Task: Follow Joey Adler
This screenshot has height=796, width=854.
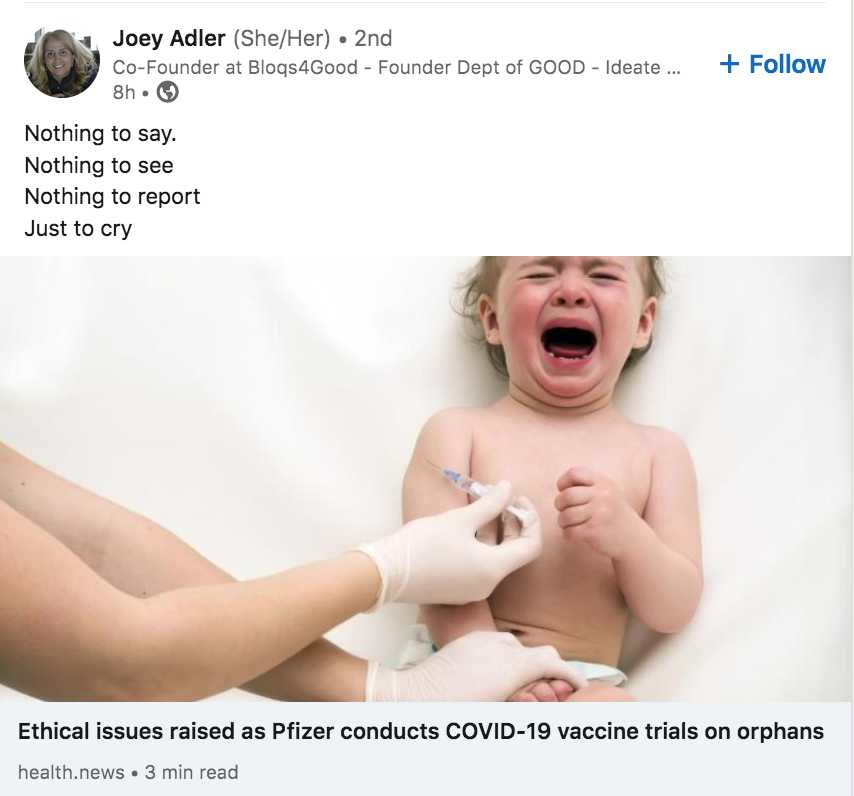Action: (x=772, y=64)
